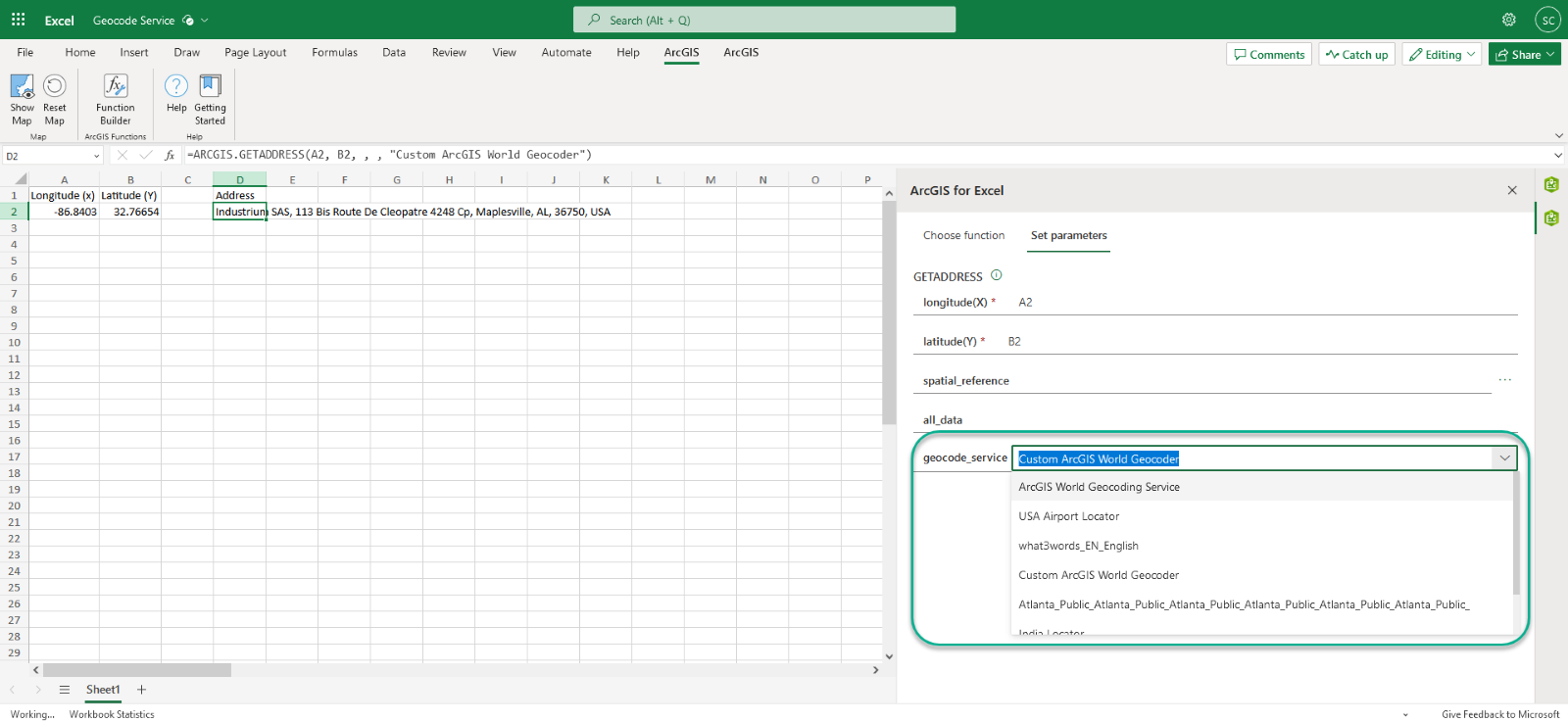Open the Editing mode dropdown
This screenshot has height=722, width=1568.
[1442, 55]
